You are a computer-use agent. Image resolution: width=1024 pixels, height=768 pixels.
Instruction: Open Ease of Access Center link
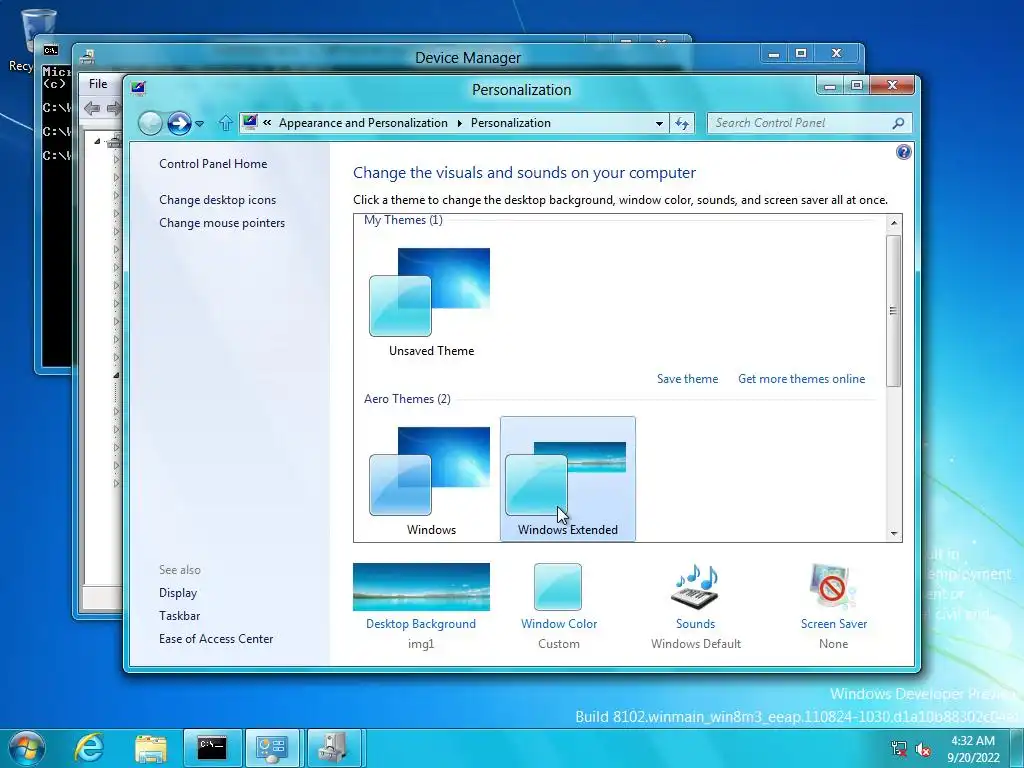point(216,639)
